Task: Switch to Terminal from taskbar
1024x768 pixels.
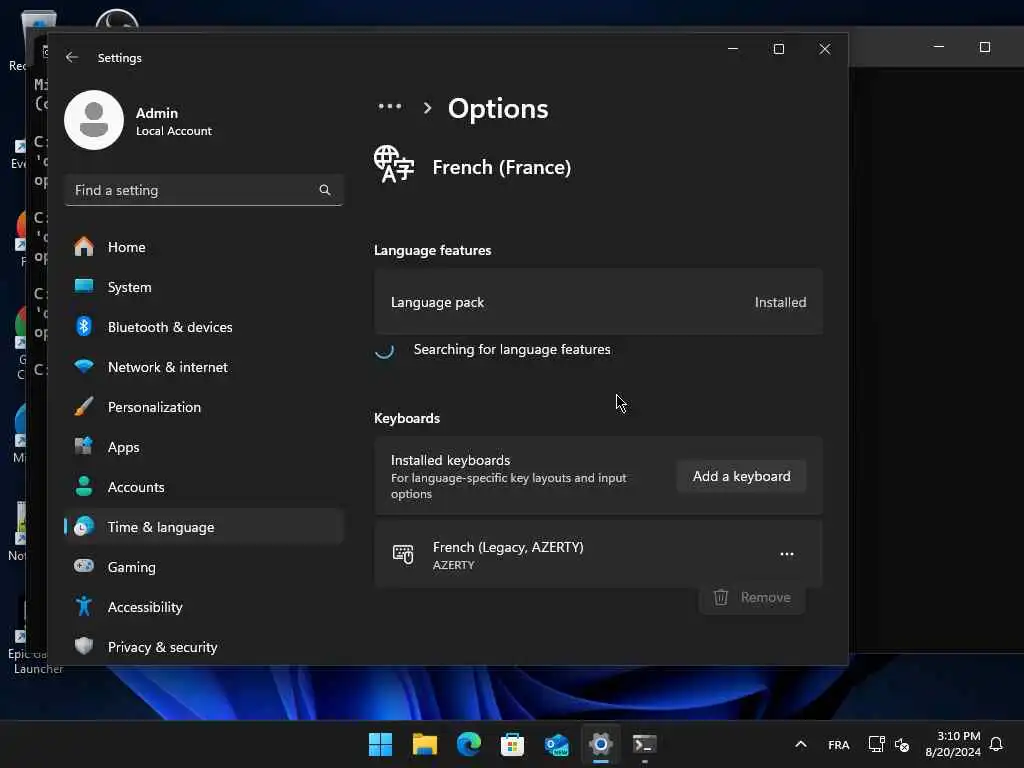Action: pyautogui.click(x=645, y=744)
